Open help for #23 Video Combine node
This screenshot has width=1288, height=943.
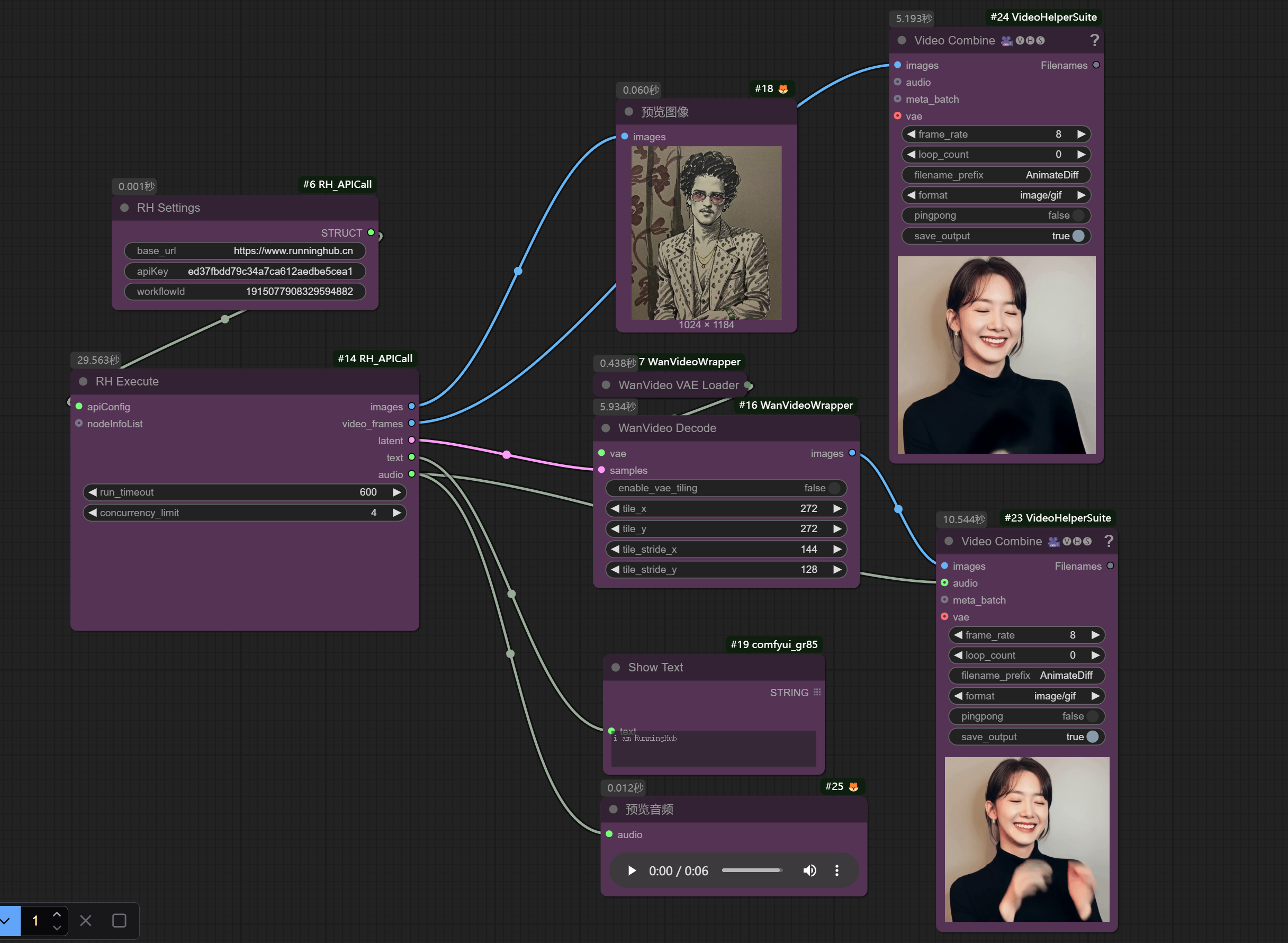1108,541
